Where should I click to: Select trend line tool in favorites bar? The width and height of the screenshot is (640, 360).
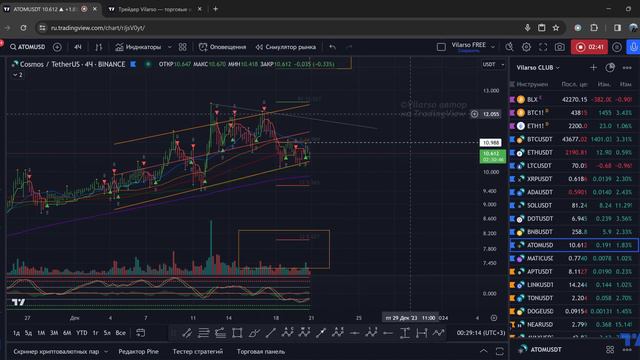(270, 333)
